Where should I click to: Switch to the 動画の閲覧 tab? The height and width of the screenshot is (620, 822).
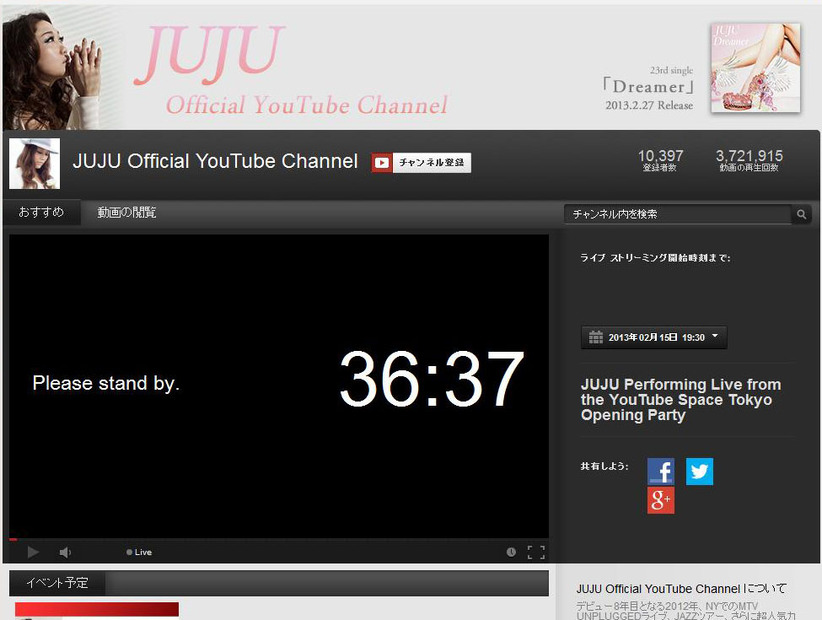[127, 212]
